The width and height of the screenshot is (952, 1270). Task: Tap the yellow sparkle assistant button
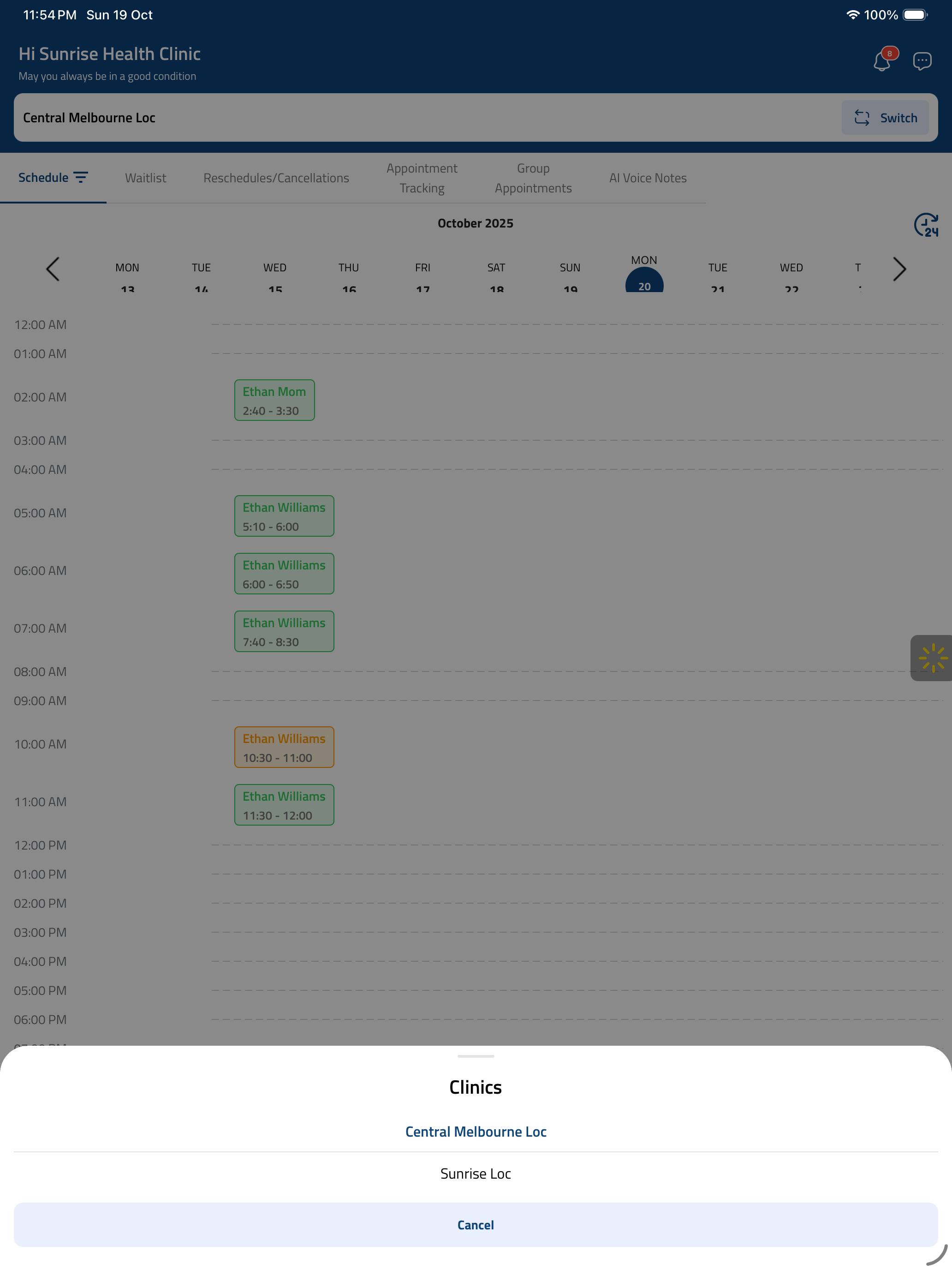[932, 658]
